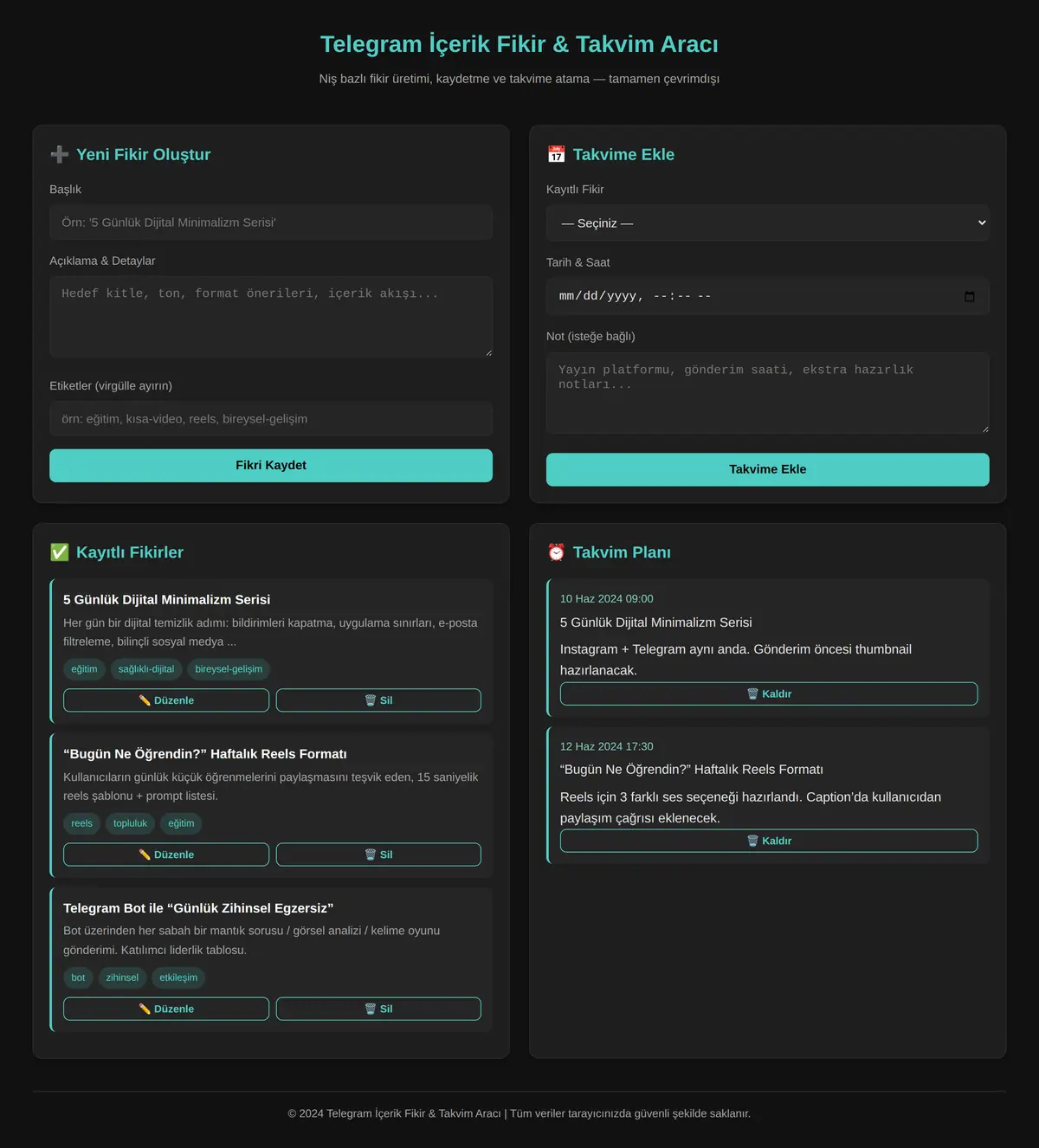
Task: Focus the Etiketler input field
Action: click(x=271, y=419)
